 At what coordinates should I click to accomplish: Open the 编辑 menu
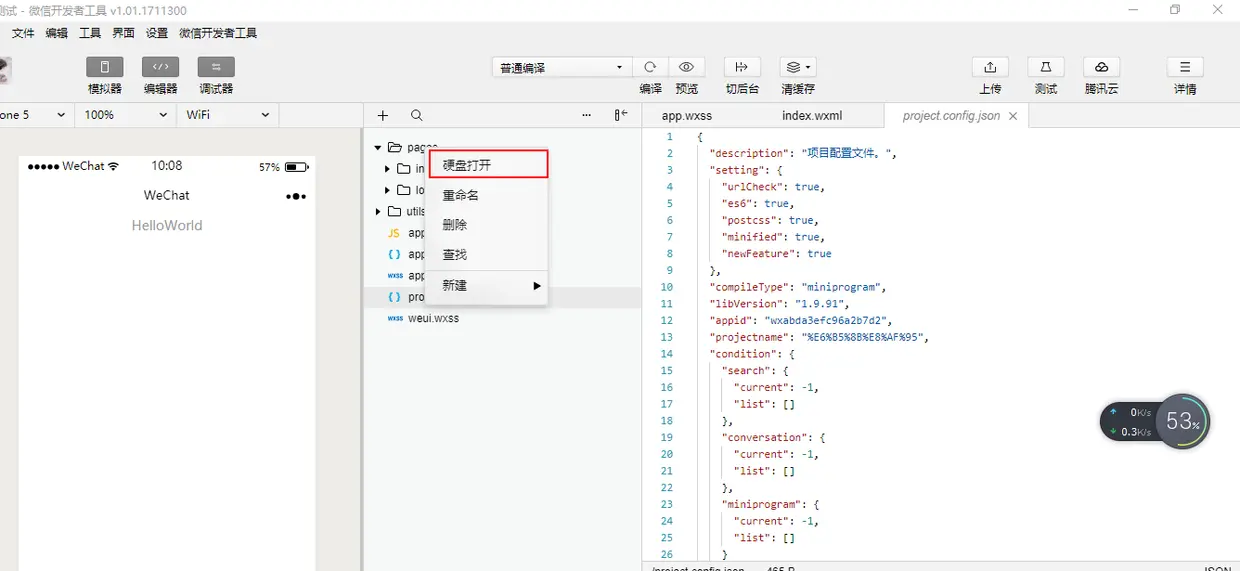[57, 33]
